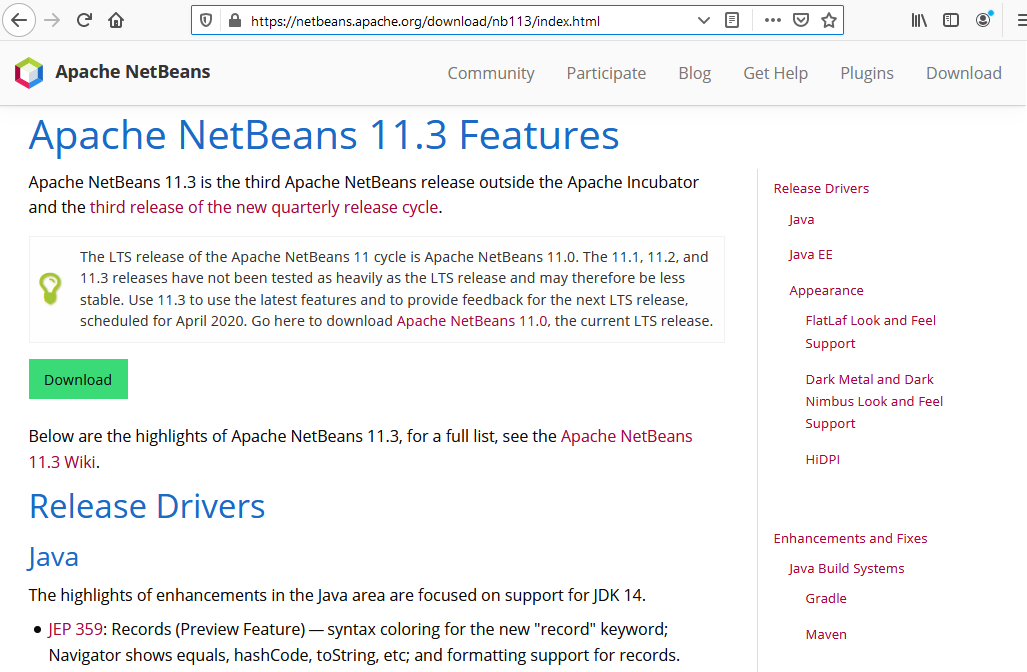Jump to Appearance in sidebar
This screenshot has height=672, width=1027.
click(826, 291)
